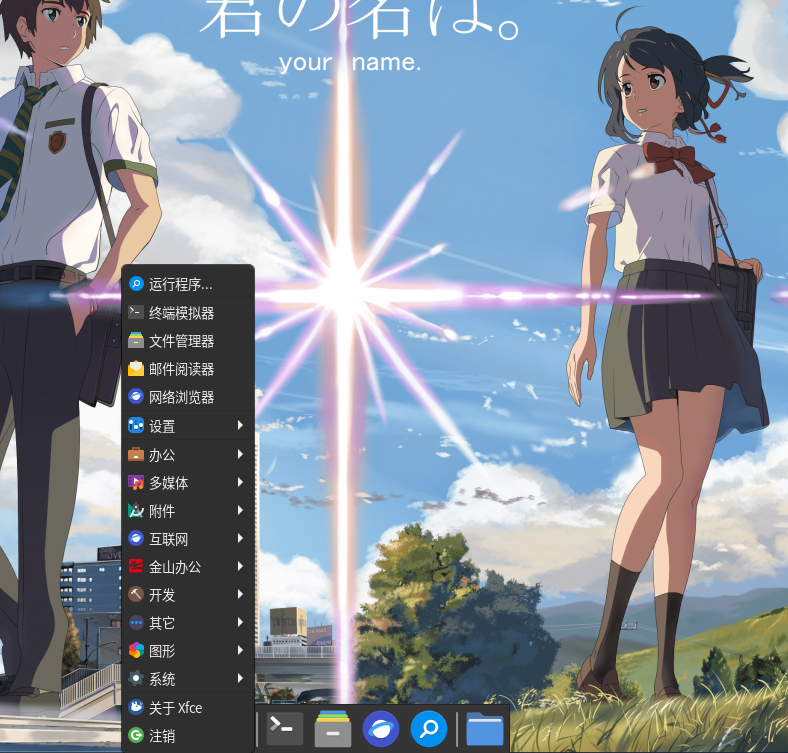Expand the 附件 submenu arrow
Image resolution: width=788 pixels, height=753 pixels.
pyautogui.click(x=240, y=511)
